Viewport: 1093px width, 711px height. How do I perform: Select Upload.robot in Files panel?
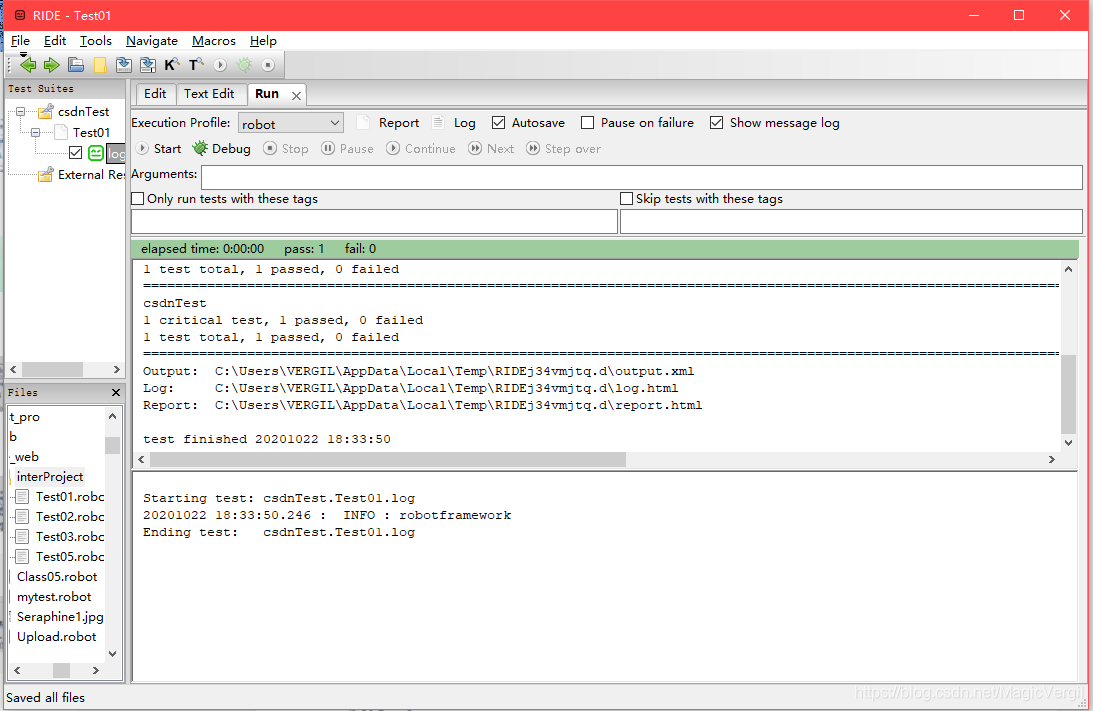[56, 636]
